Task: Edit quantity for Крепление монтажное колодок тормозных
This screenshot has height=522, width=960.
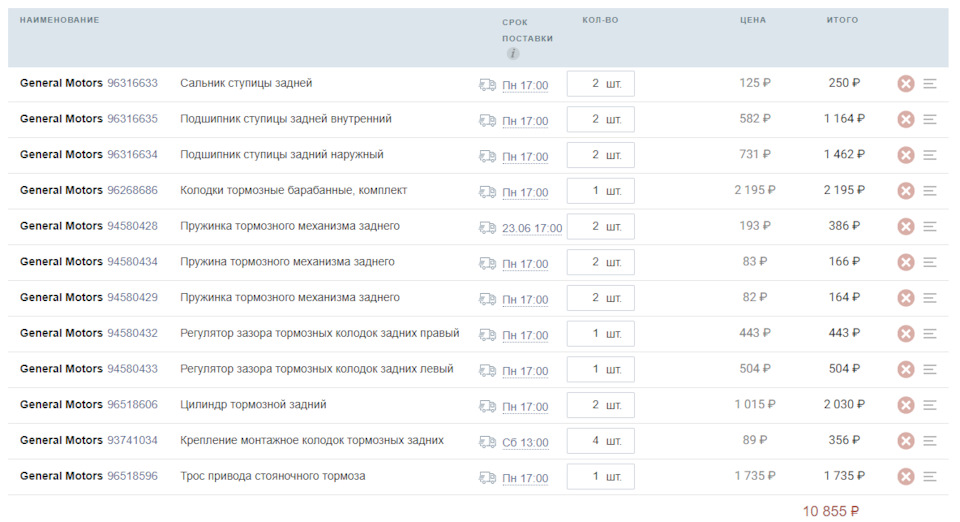Action: point(600,441)
